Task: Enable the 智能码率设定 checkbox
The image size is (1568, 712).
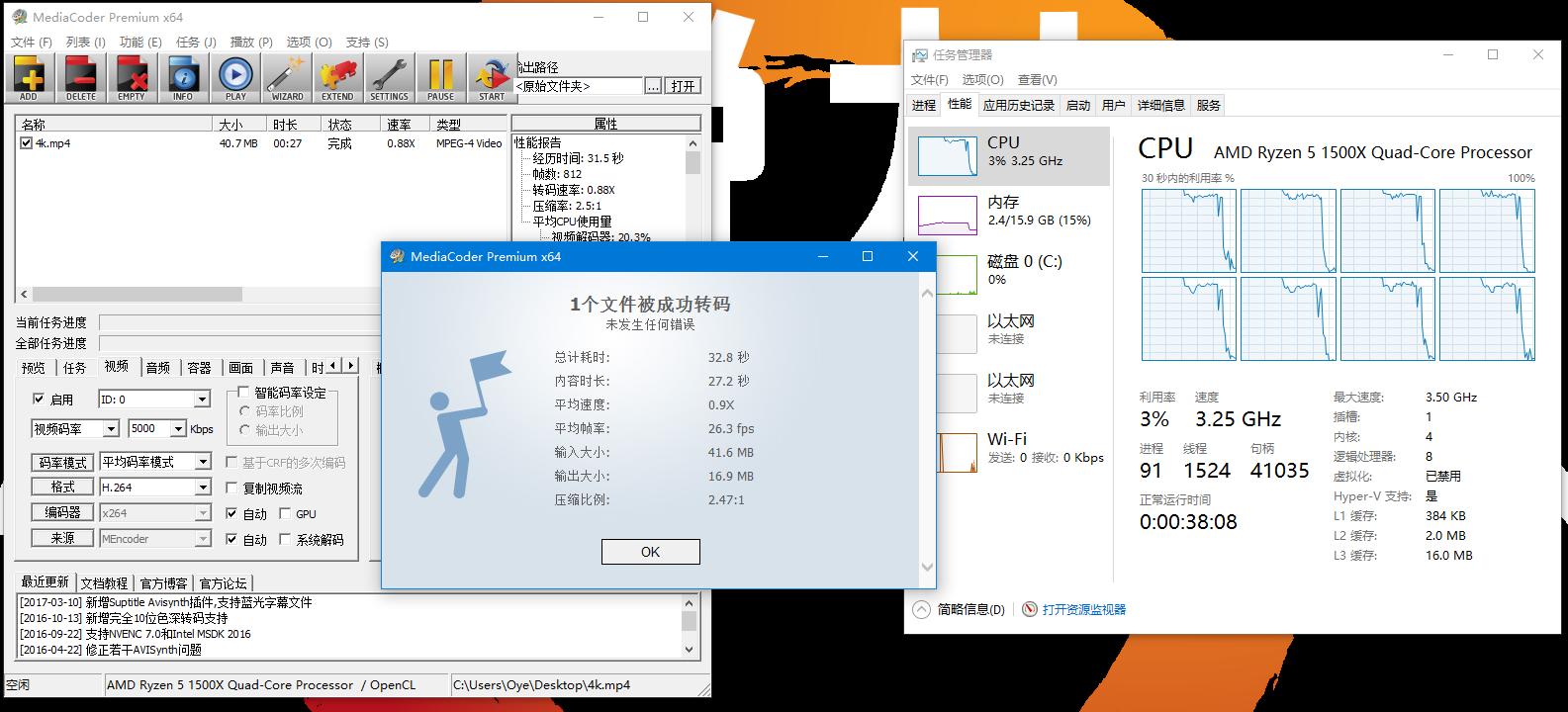Action: 244,393
